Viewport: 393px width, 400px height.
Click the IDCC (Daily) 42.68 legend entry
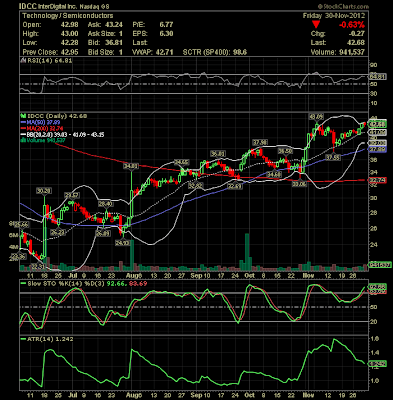pyautogui.click(x=57, y=116)
